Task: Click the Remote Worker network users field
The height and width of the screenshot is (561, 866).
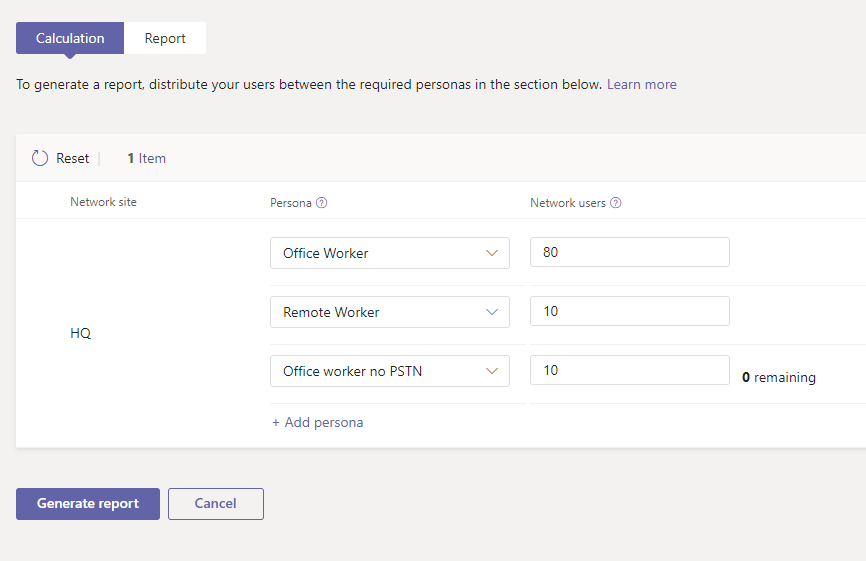Action: pos(629,311)
